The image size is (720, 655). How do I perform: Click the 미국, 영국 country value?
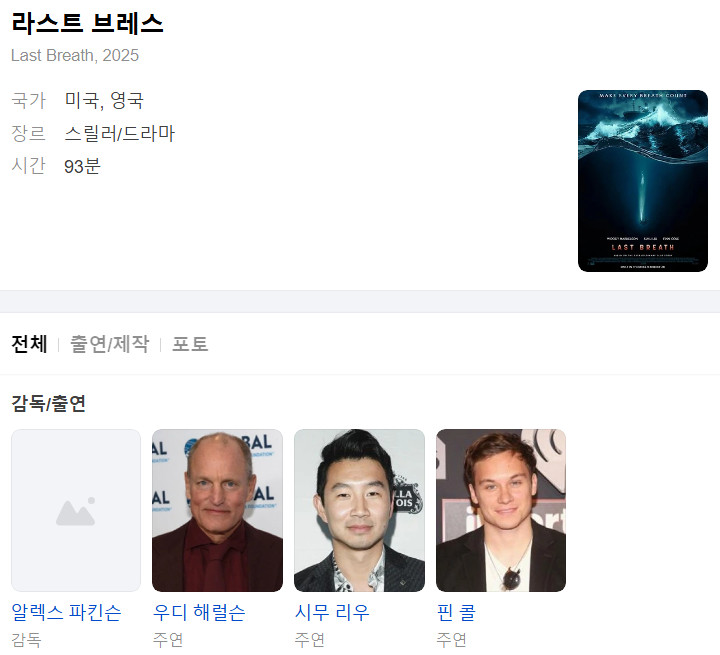pyautogui.click(x=104, y=100)
